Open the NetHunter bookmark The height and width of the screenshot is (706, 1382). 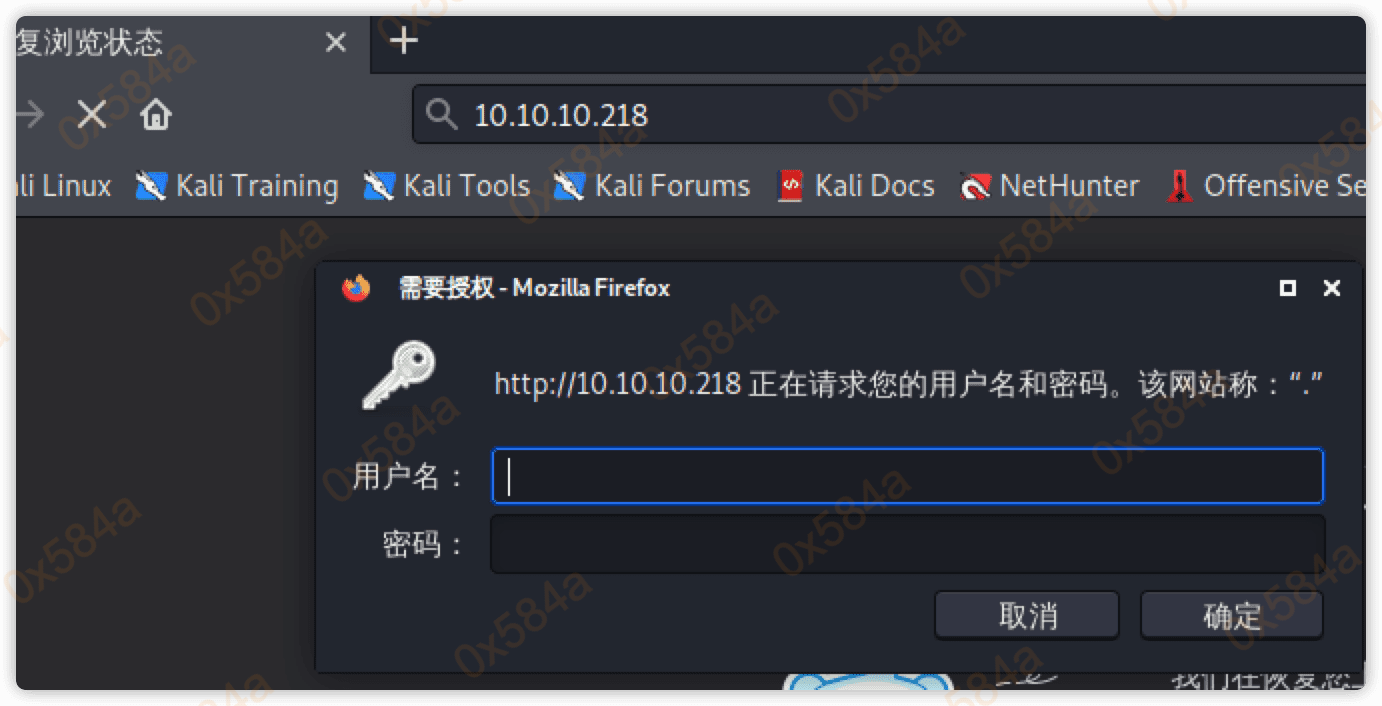[x=1050, y=186]
